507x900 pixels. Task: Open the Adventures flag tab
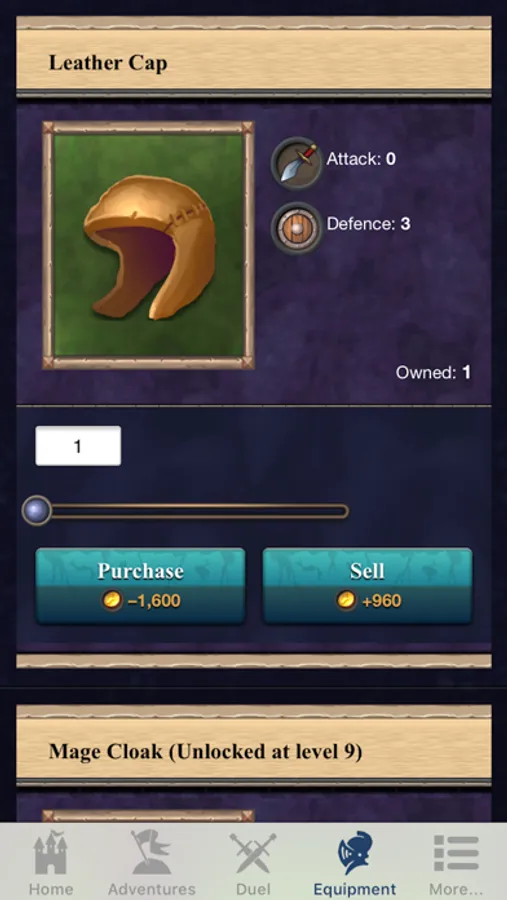point(152,863)
